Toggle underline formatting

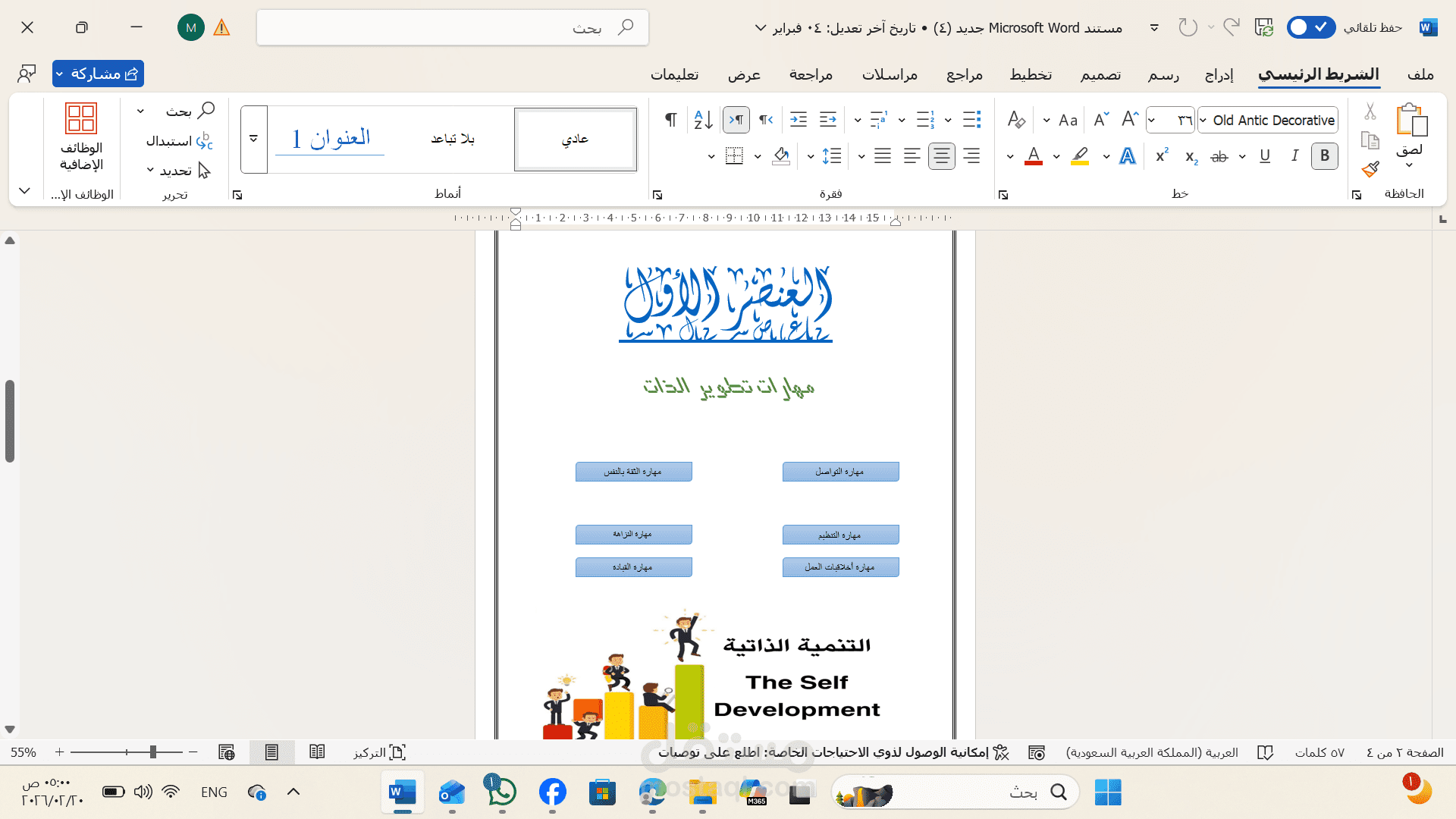pos(1264,156)
